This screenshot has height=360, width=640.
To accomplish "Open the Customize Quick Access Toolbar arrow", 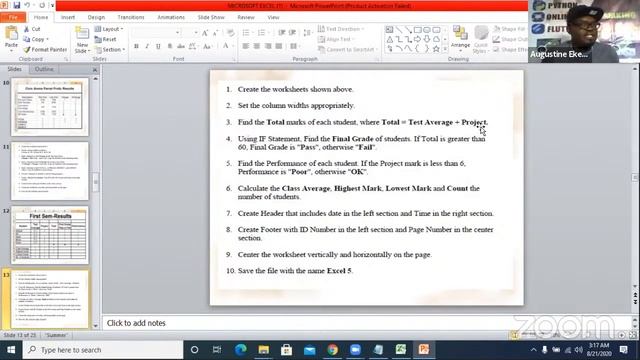I will coord(52,6).
